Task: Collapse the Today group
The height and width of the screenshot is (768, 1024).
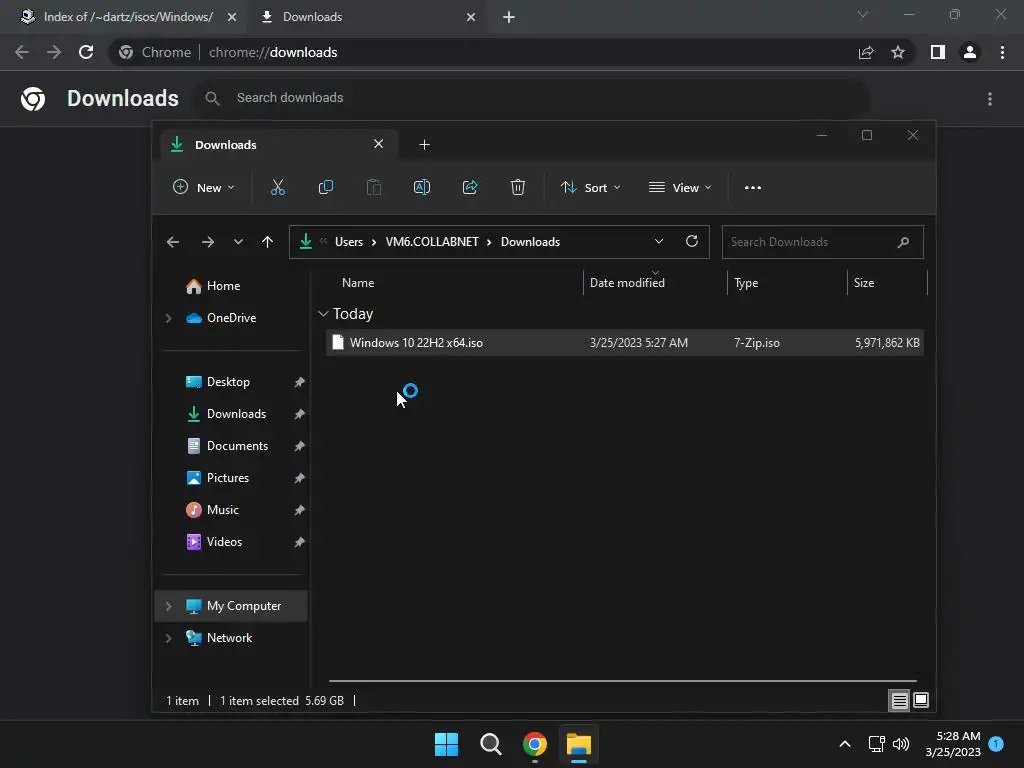Action: (323, 314)
